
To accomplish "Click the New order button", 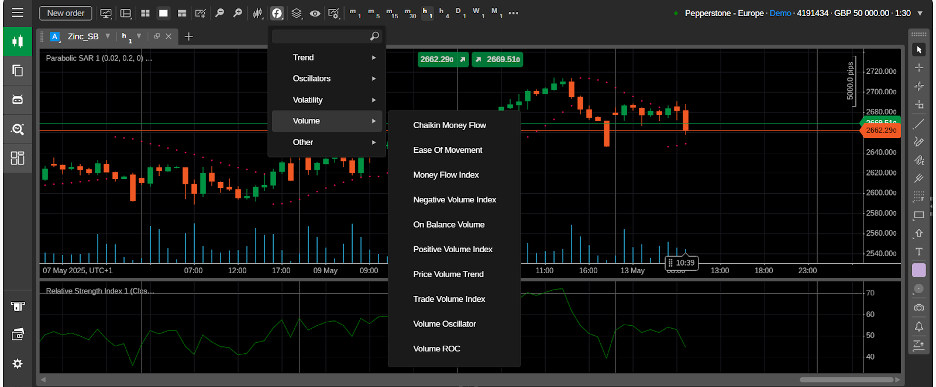I will [x=66, y=13].
